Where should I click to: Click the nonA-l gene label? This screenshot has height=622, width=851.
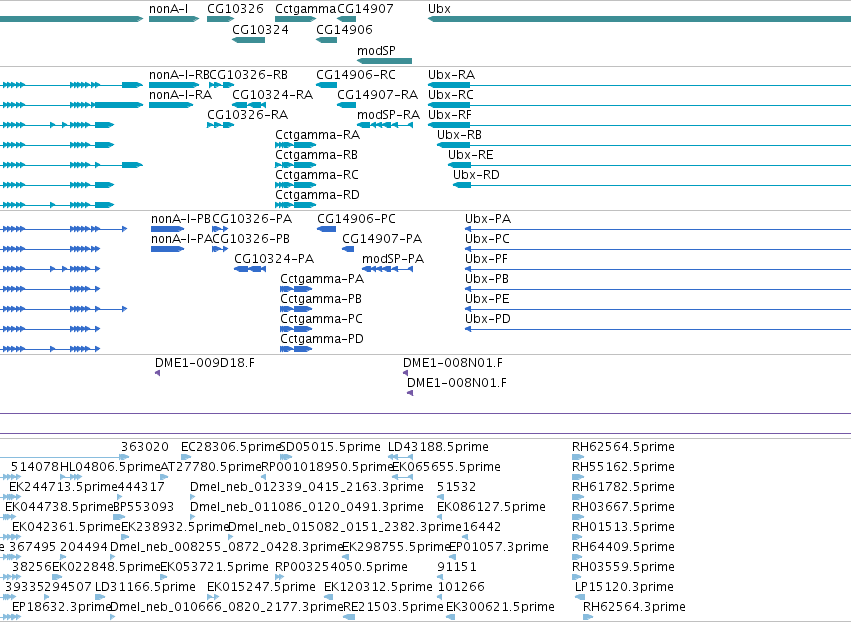[x=169, y=9]
